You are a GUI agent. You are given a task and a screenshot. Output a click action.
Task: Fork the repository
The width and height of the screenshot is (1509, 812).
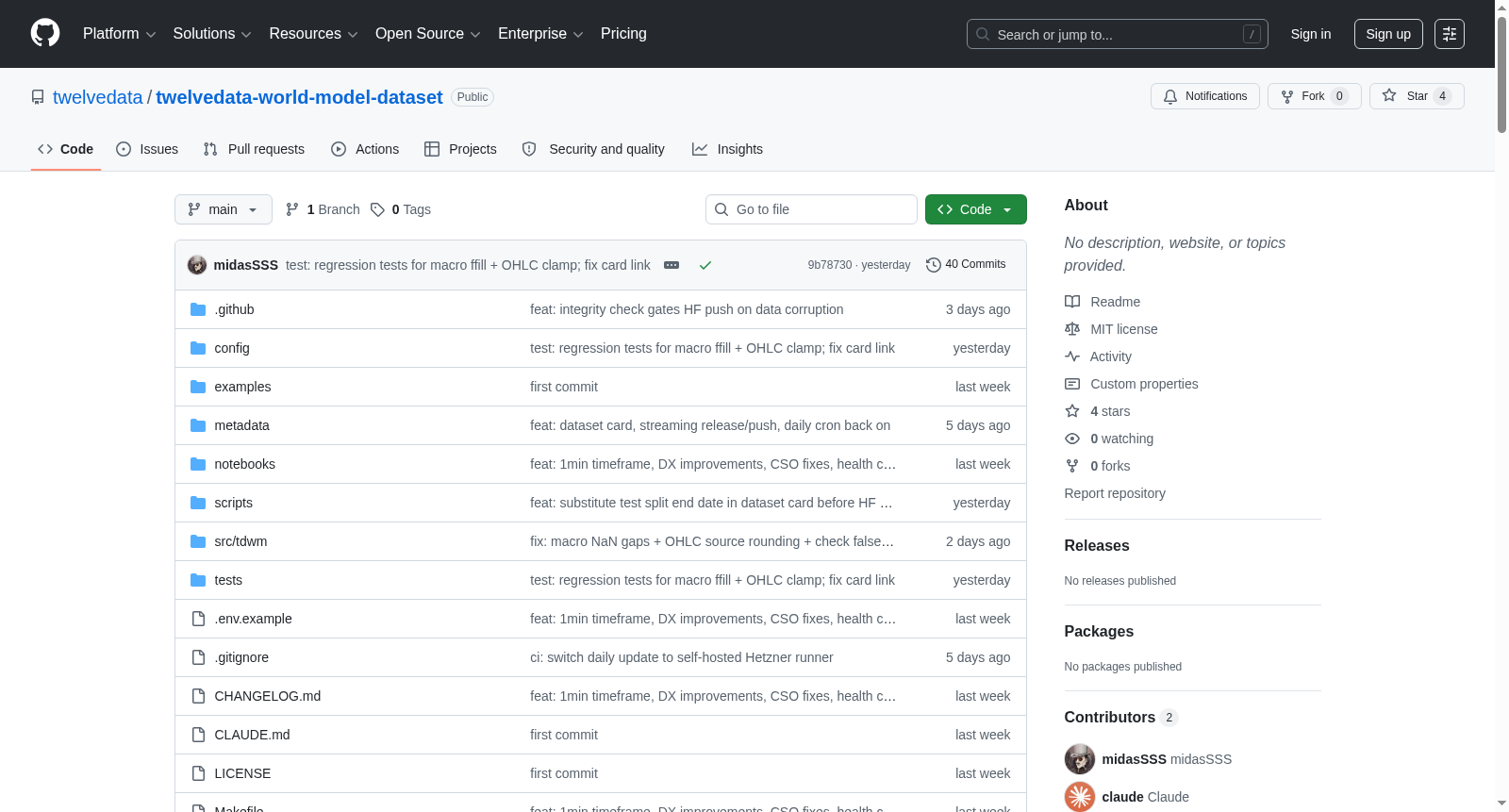[1315, 96]
